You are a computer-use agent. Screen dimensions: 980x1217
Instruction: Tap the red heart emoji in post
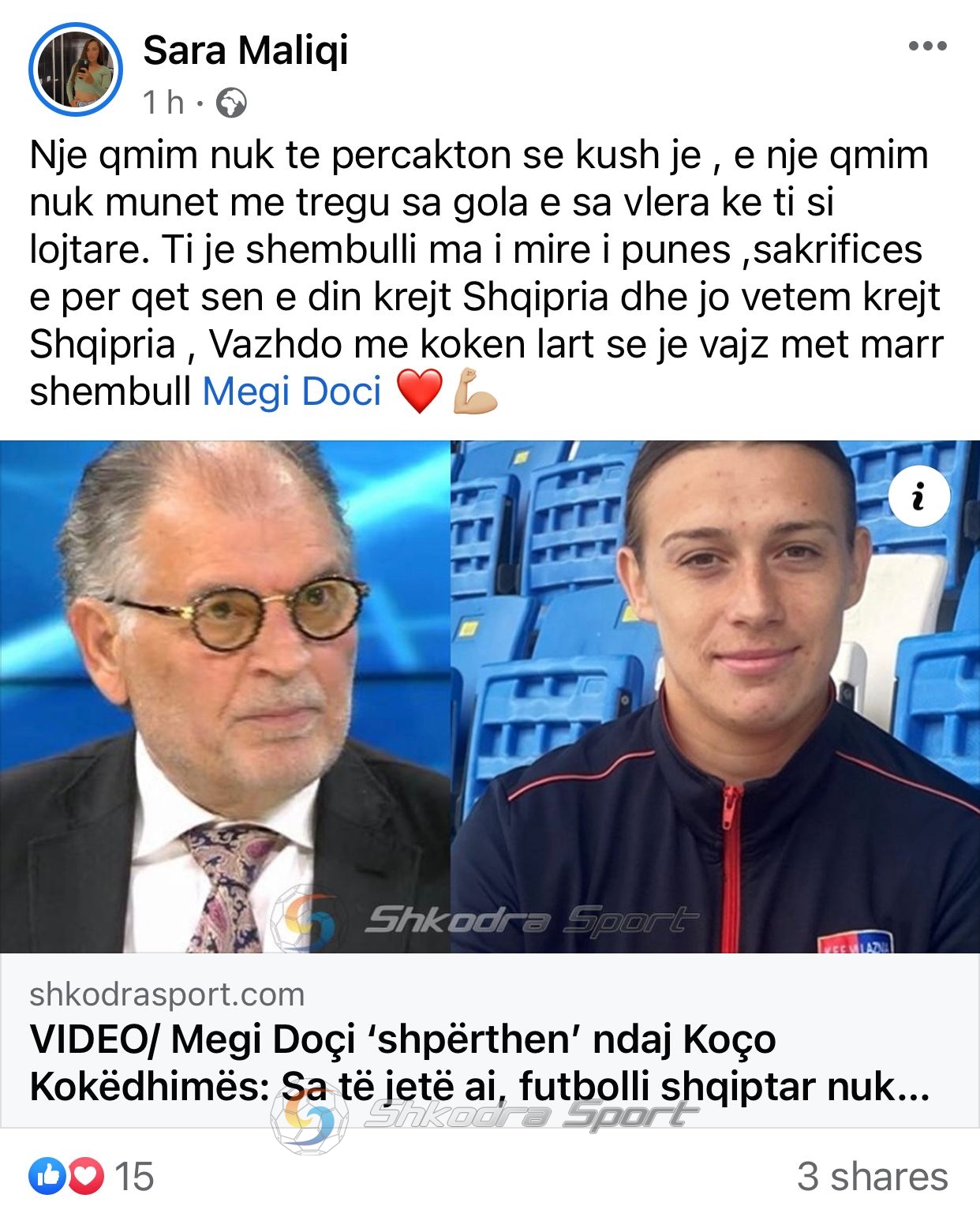click(x=419, y=392)
